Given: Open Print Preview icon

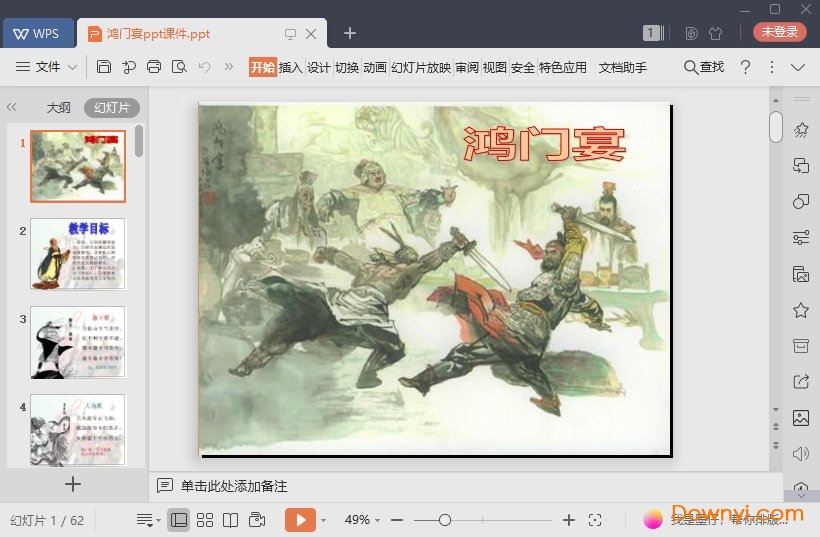Looking at the screenshot, I should 179,67.
